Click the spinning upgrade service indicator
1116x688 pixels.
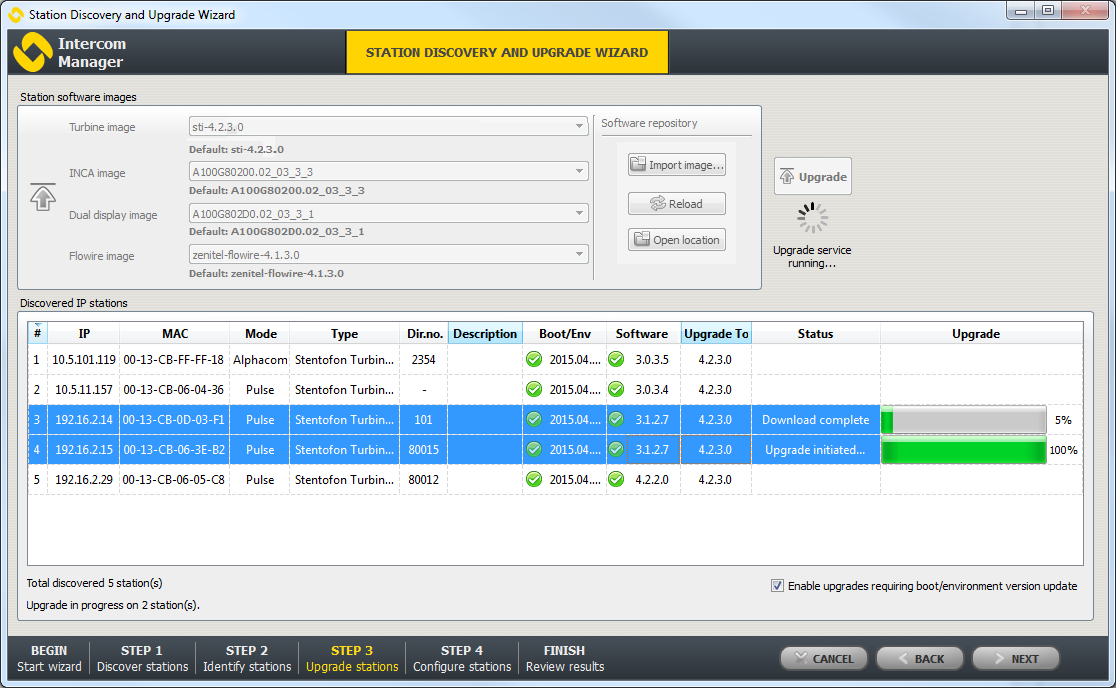812,218
